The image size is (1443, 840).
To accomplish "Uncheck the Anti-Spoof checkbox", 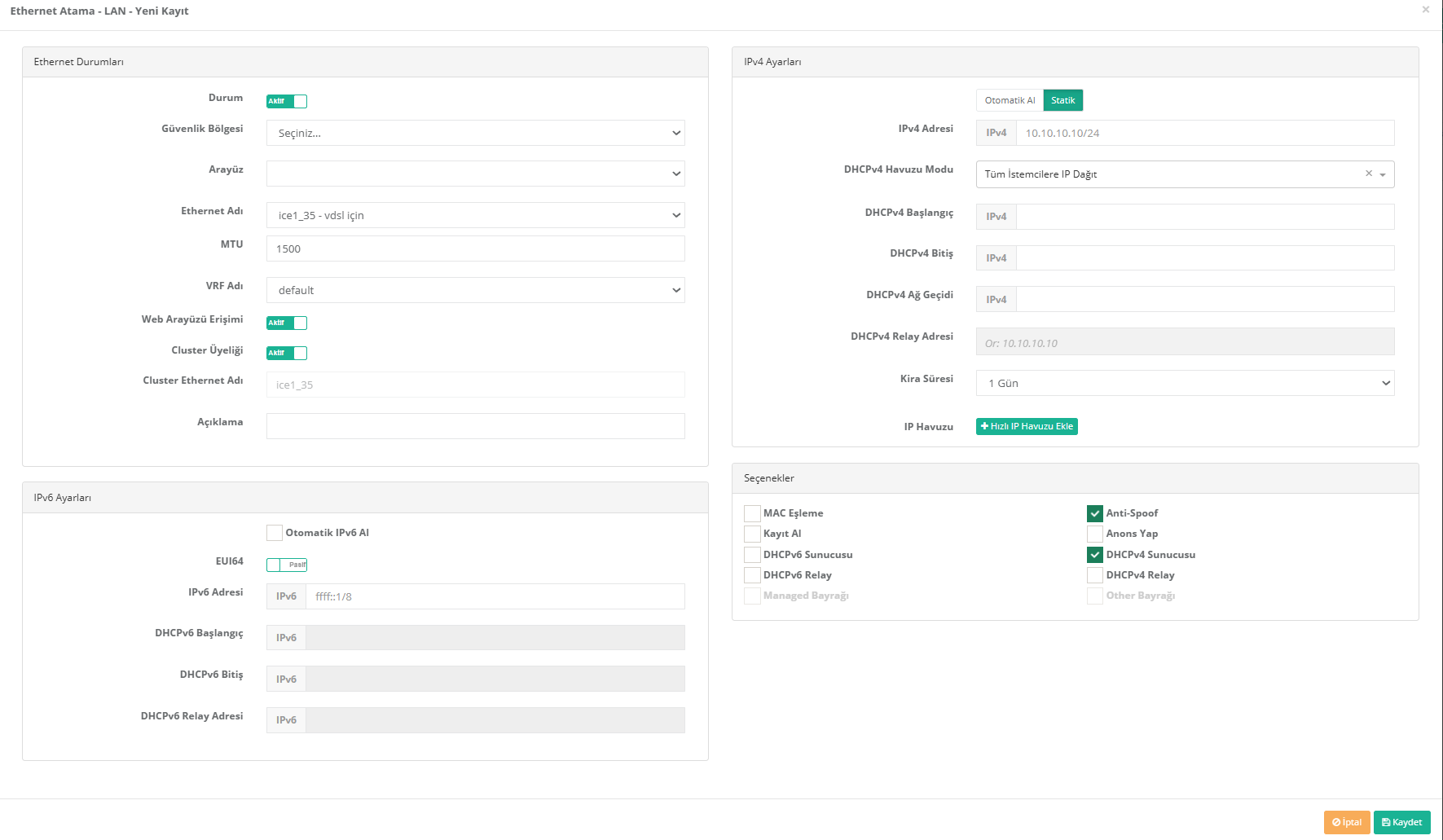I will click(1095, 513).
